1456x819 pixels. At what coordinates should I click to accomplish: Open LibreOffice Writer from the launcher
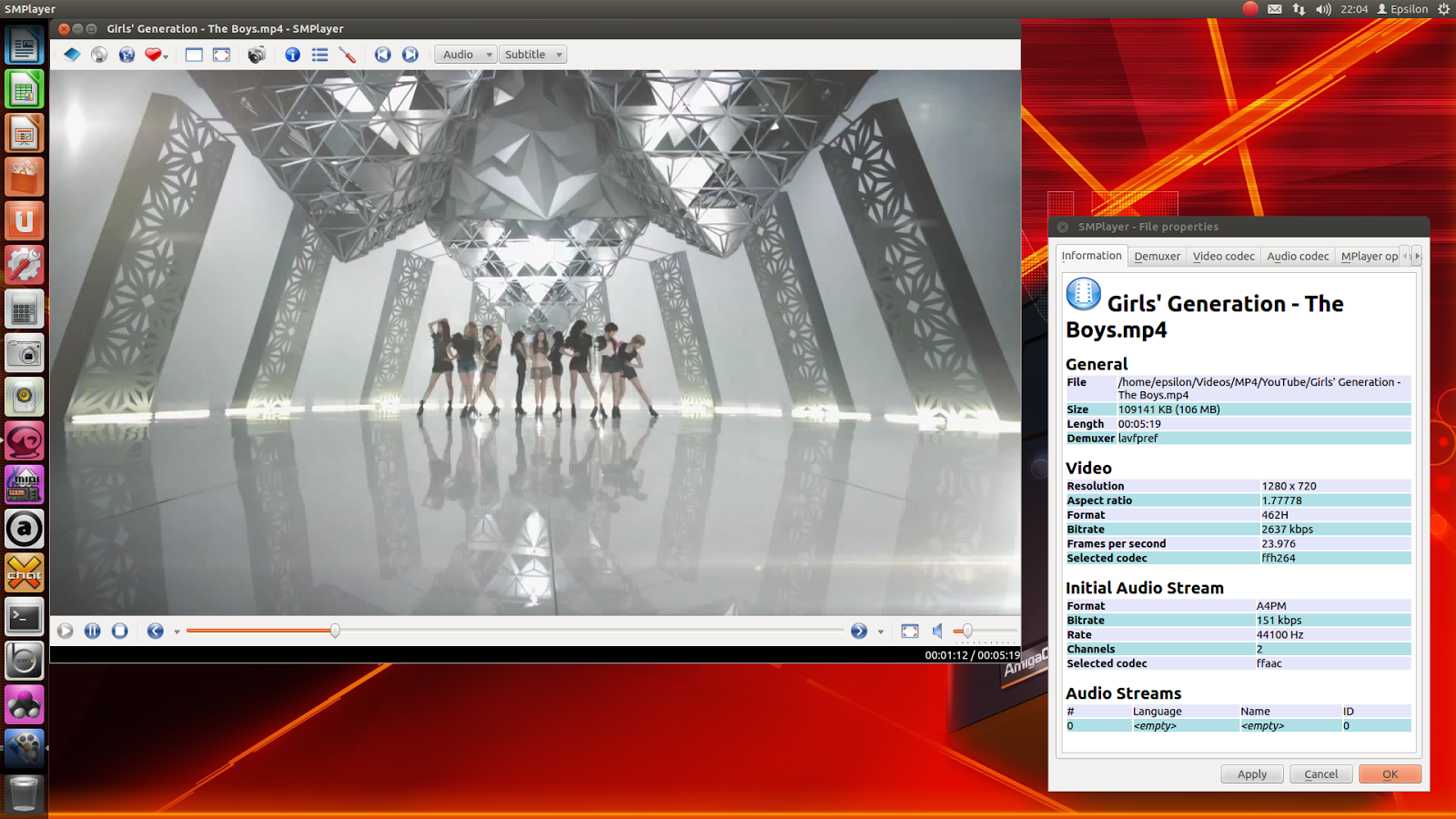[x=25, y=45]
